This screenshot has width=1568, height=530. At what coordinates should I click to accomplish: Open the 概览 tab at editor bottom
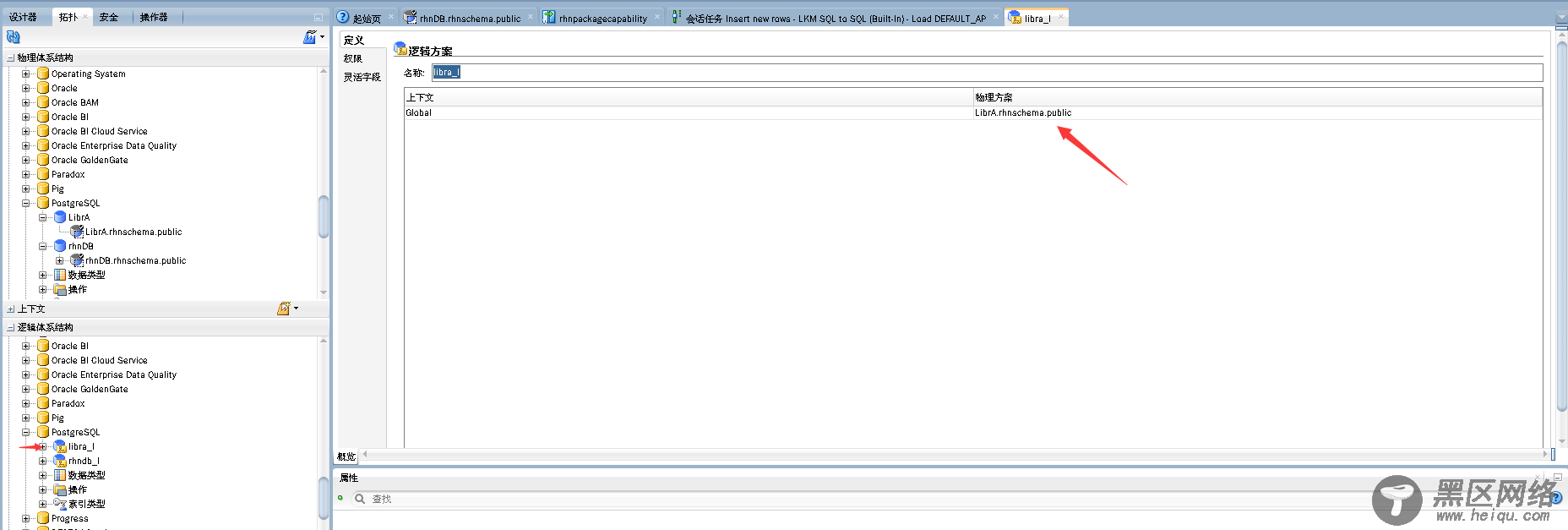click(346, 456)
